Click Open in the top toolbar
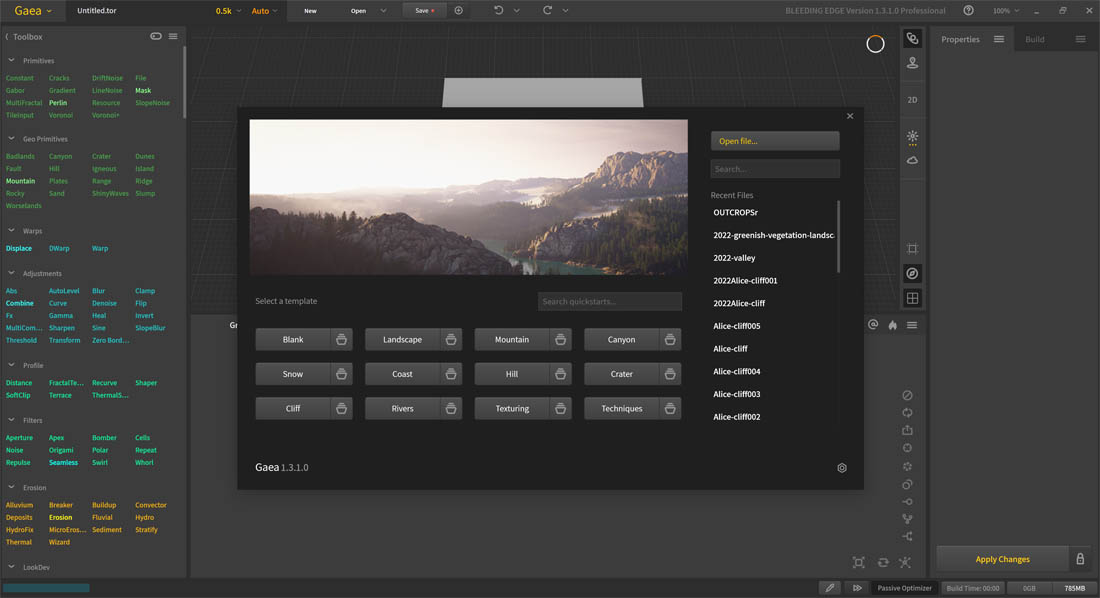1100x598 pixels. tap(358, 11)
